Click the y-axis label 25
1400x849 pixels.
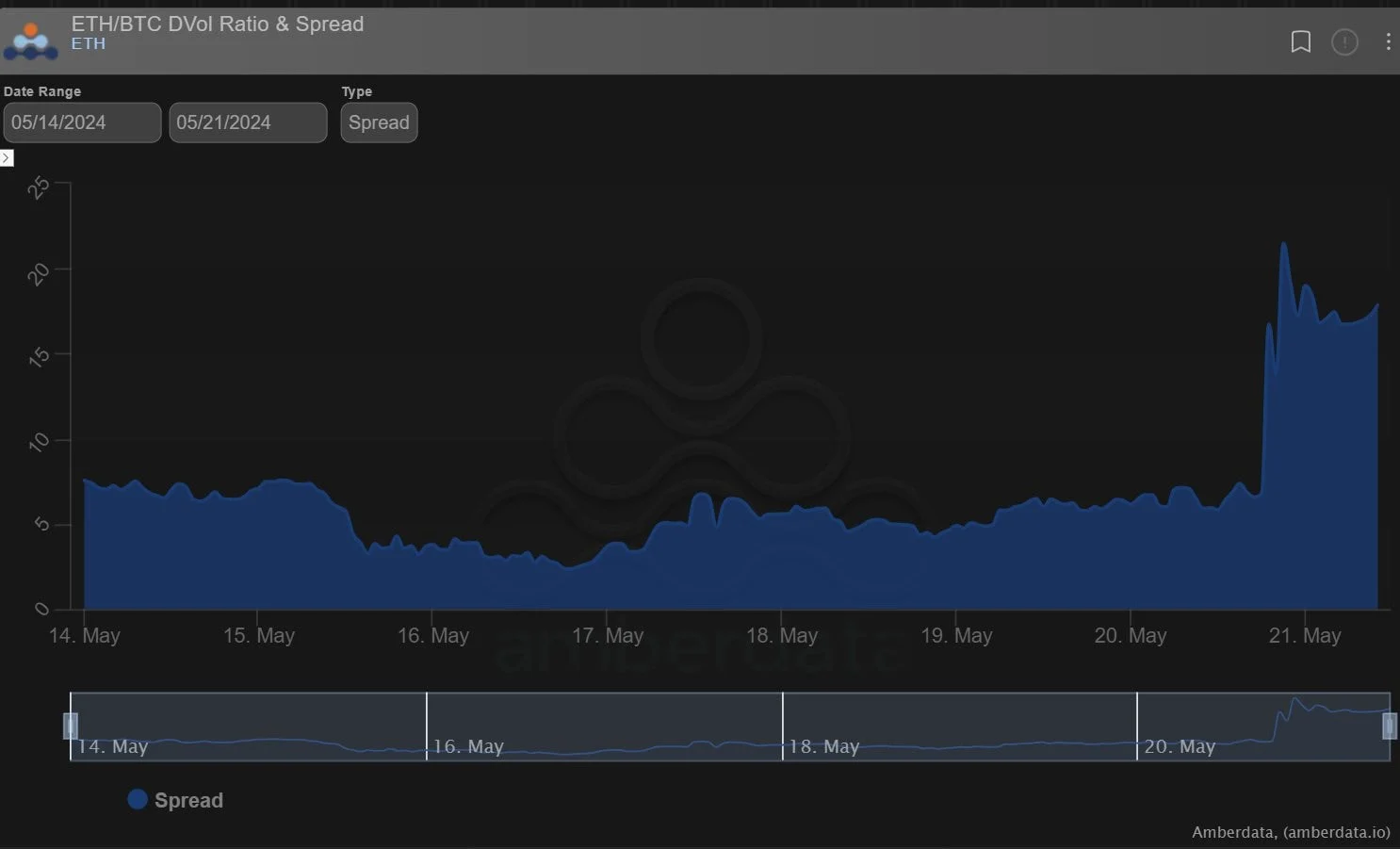39,188
